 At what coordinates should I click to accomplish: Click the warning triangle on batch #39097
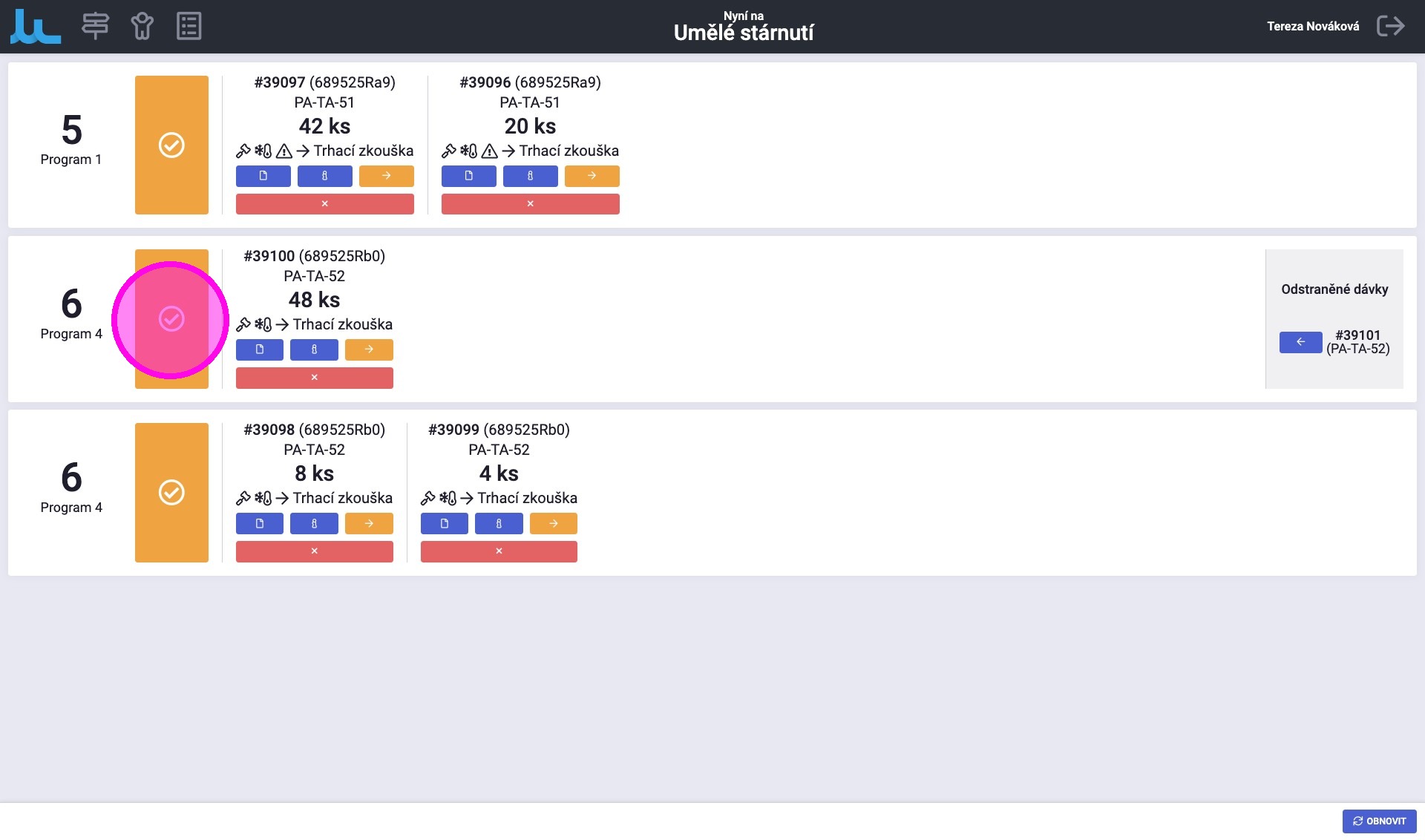284,151
